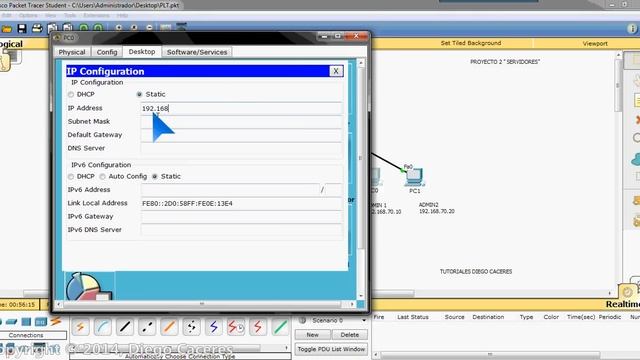Click the Zoom Reset toolbar icon
The width and height of the screenshot is (640, 360).
[134, 28]
